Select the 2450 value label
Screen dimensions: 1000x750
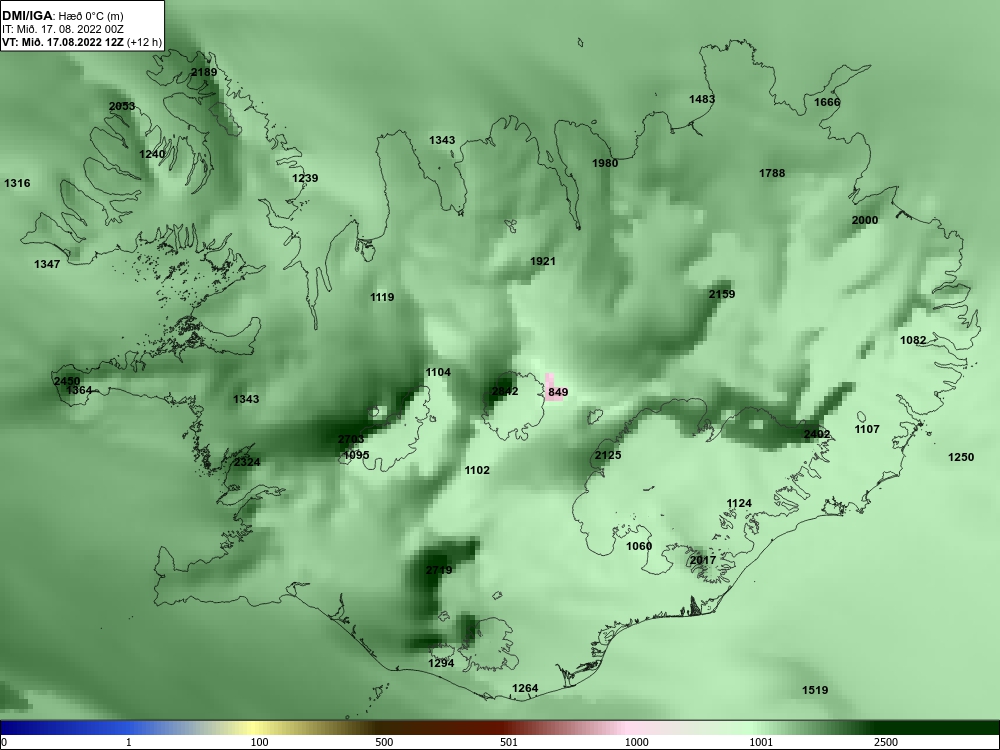click(67, 381)
